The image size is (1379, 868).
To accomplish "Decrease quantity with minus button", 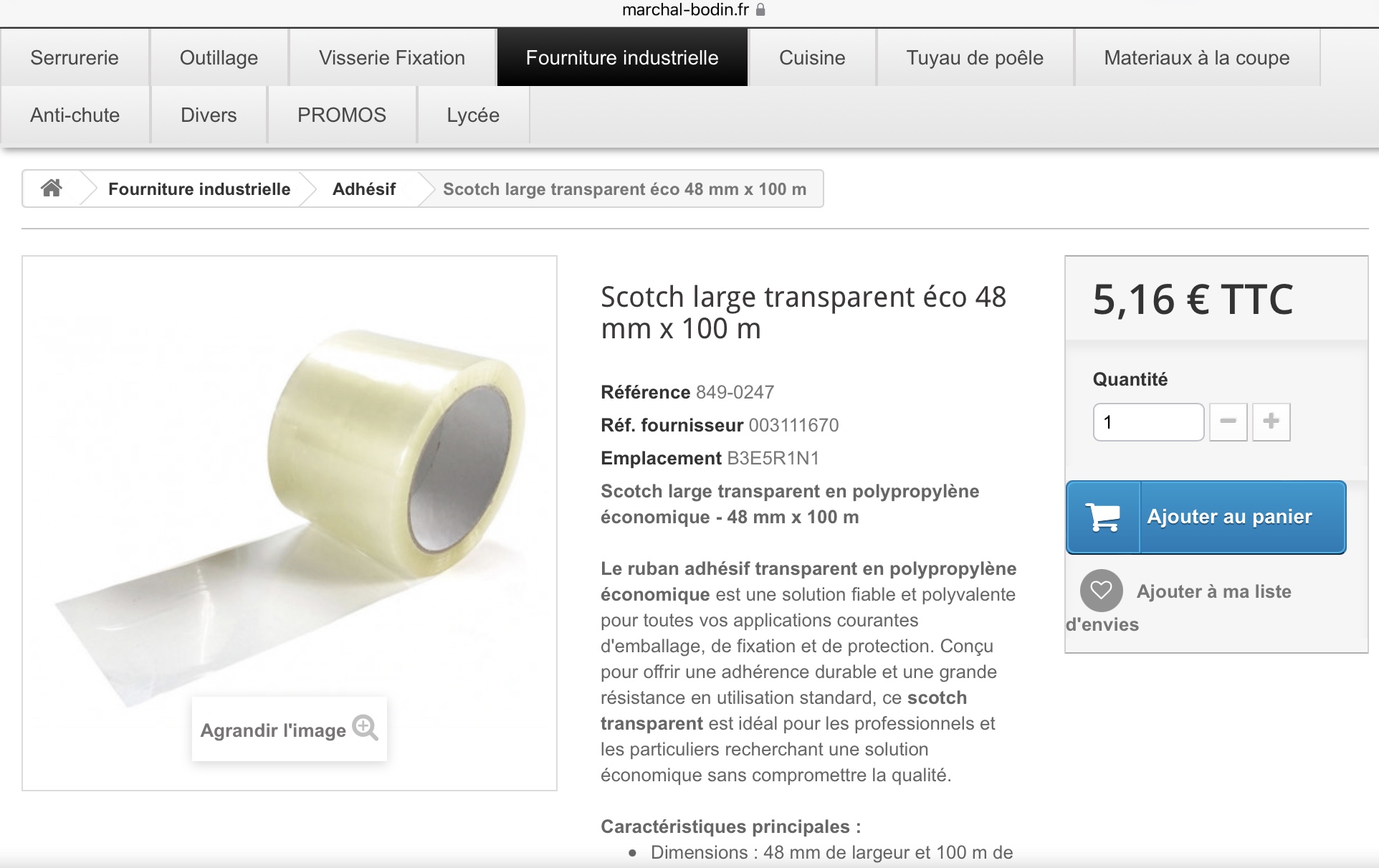I will (1228, 421).
